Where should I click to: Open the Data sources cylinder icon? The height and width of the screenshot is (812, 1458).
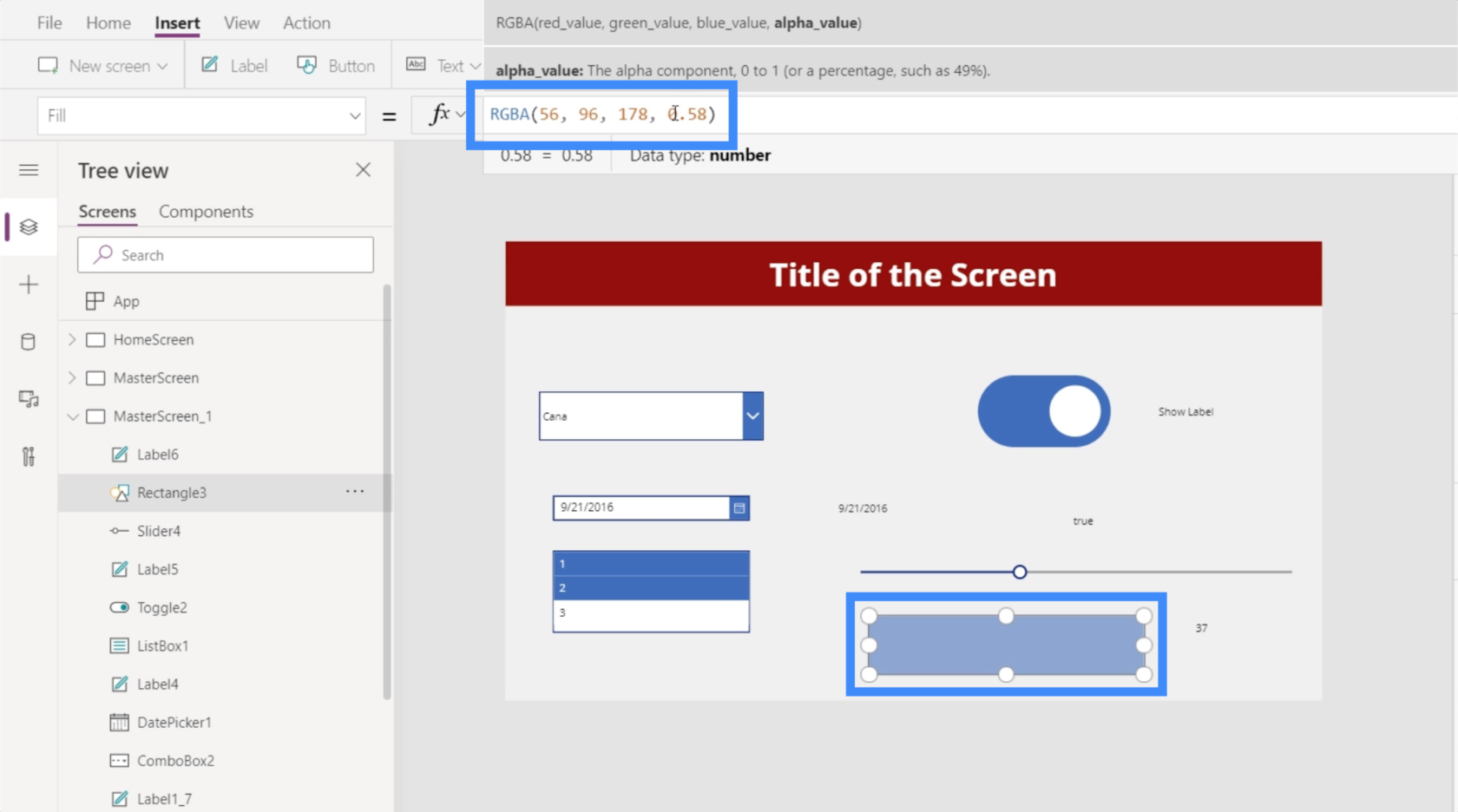pos(29,342)
